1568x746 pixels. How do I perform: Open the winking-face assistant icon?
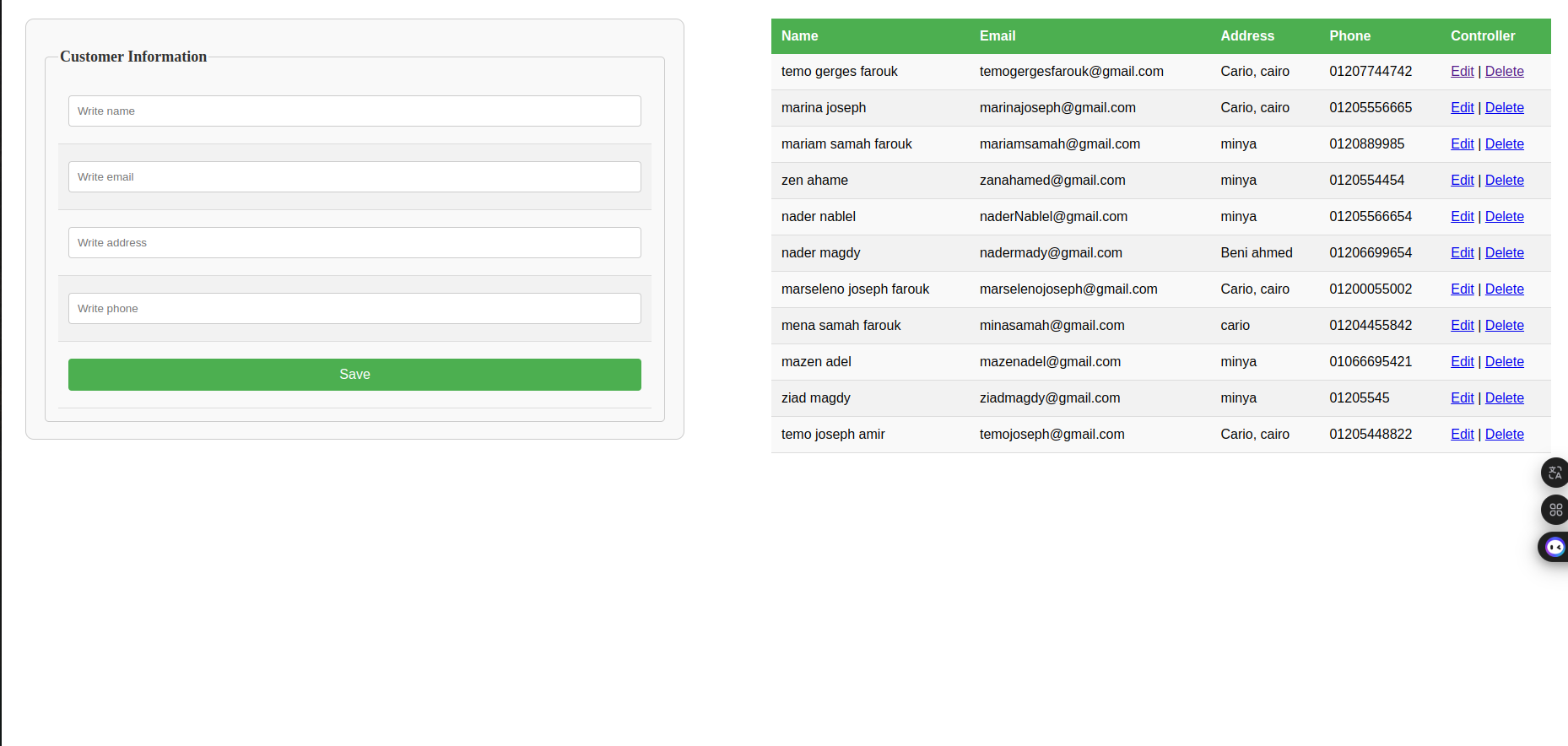pos(1554,548)
